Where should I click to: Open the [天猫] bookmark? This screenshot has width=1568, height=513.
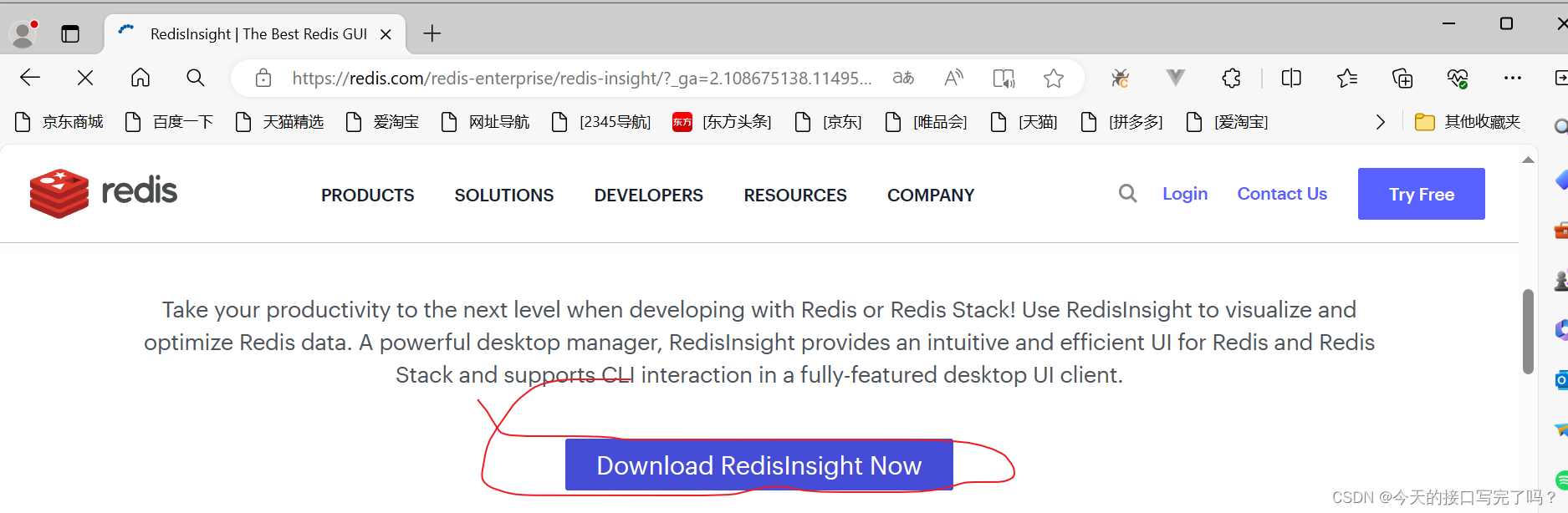tap(1024, 122)
